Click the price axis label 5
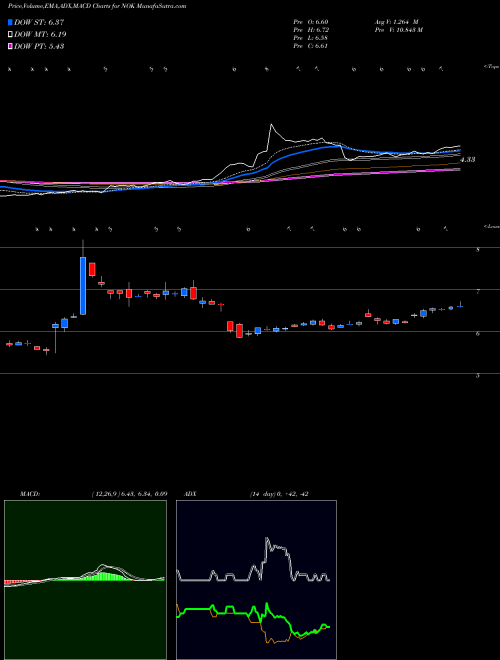Screen dimensions: 500x660 tap(478, 376)
